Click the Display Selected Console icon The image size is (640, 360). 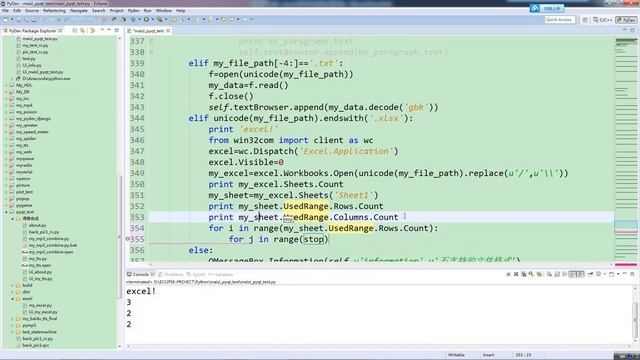(598, 274)
